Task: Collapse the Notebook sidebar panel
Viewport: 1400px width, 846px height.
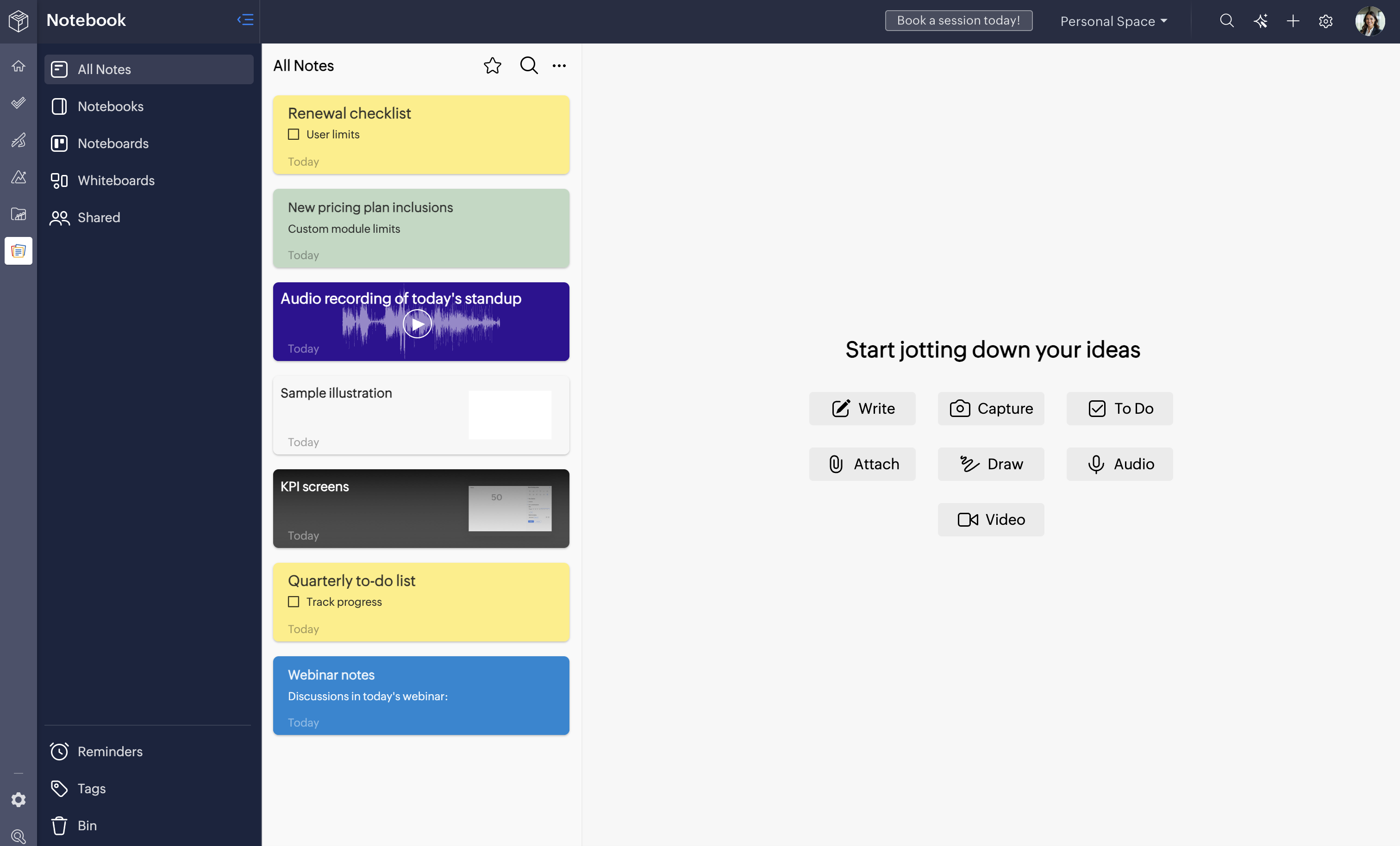Action: tap(245, 20)
